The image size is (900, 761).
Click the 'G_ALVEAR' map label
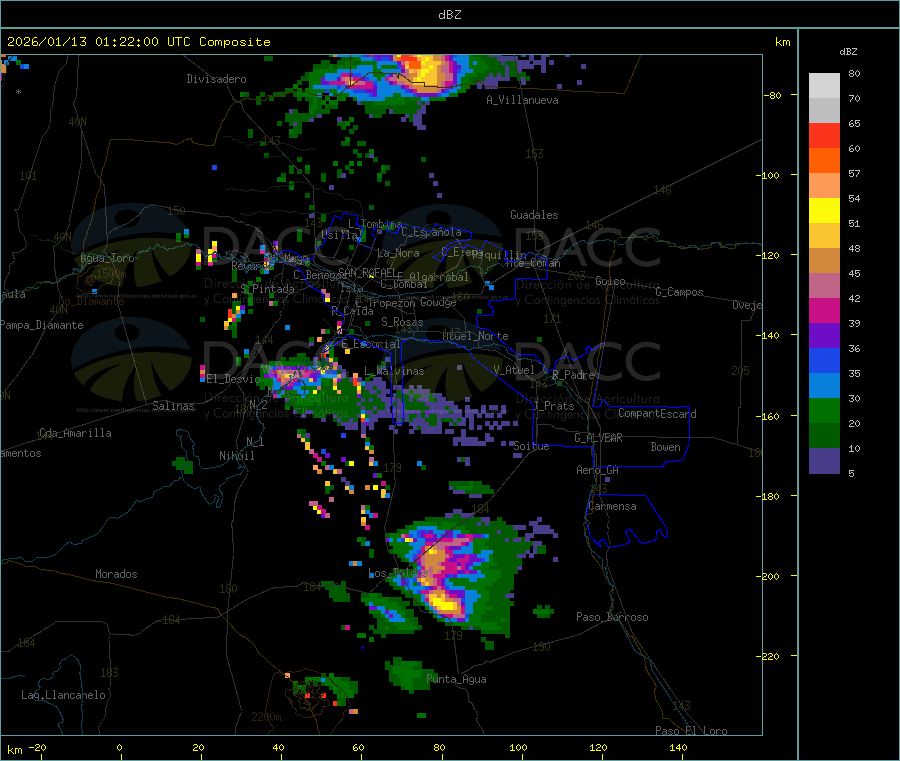598,438
